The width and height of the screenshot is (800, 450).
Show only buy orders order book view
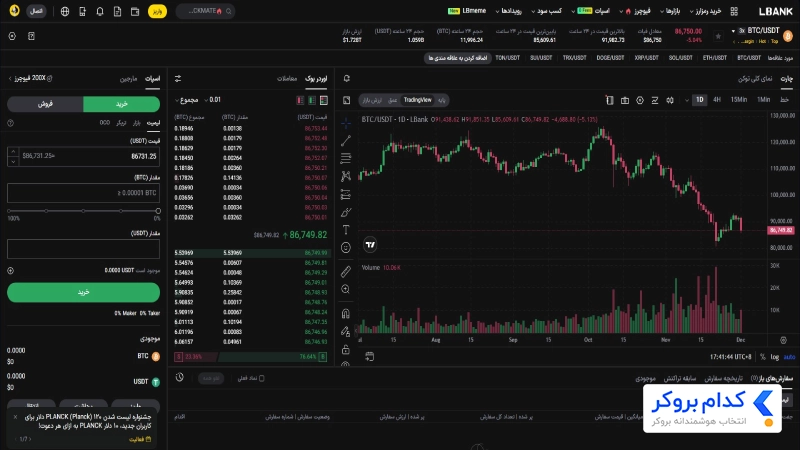pyautogui.click(x=312, y=100)
